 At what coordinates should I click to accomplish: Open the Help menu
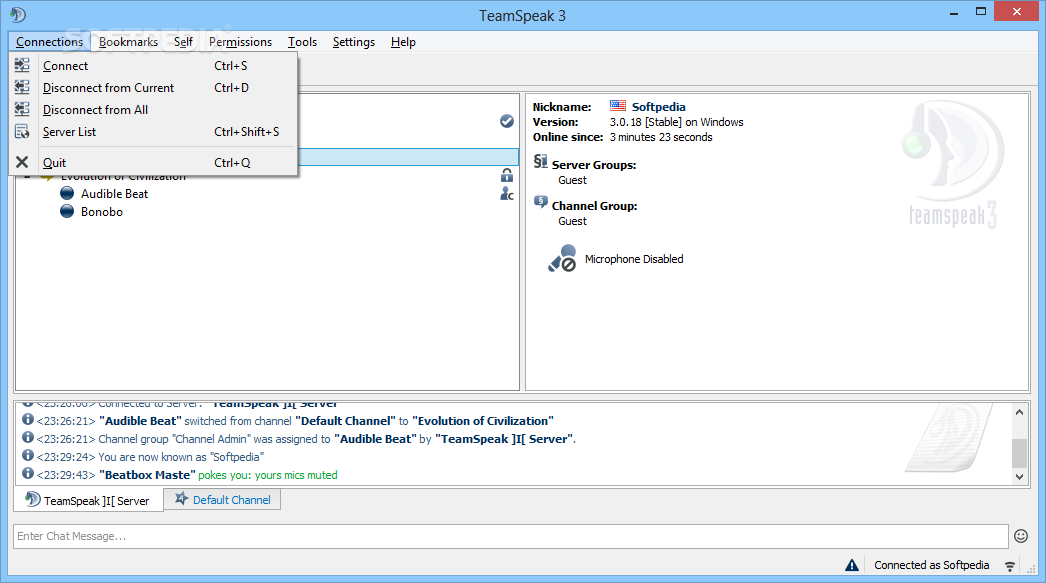[403, 42]
